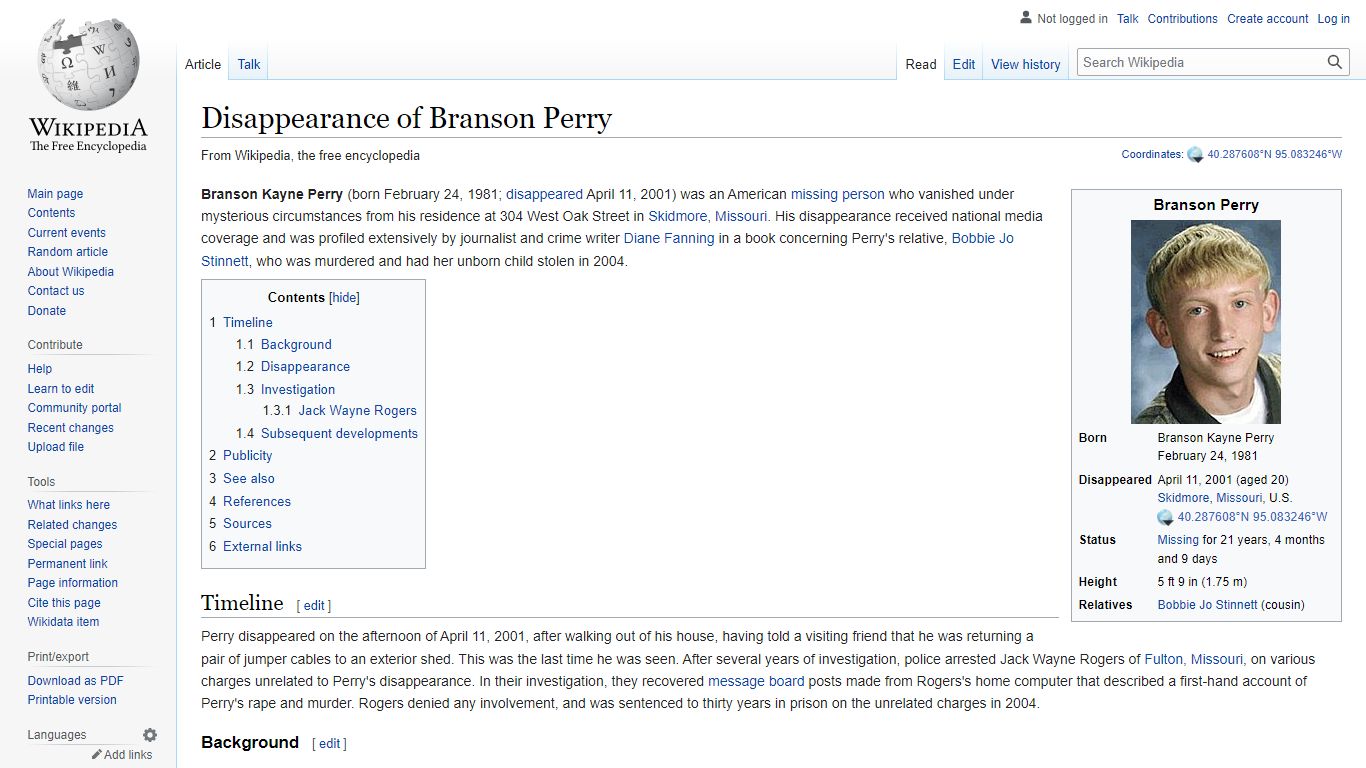Open Recent changes in the sidebar
1366x768 pixels.
pos(70,428)
